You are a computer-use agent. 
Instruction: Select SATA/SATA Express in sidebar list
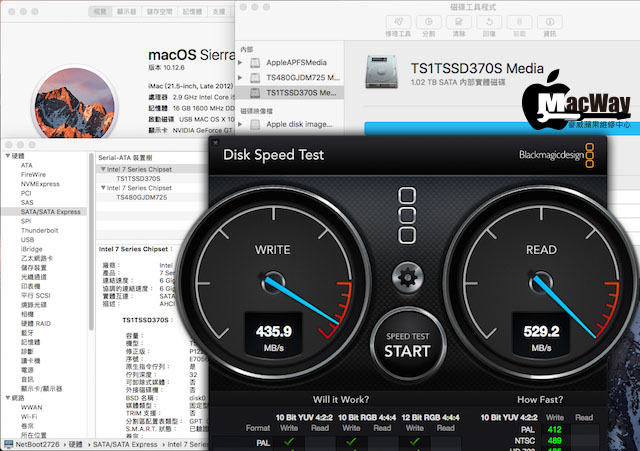pos(44,212)
